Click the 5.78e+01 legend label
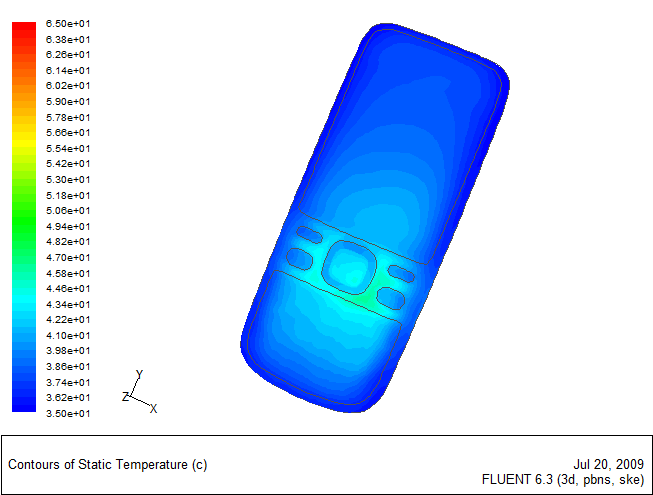The width and height of the screenshot is (653, 495). [x=68, y=117]
